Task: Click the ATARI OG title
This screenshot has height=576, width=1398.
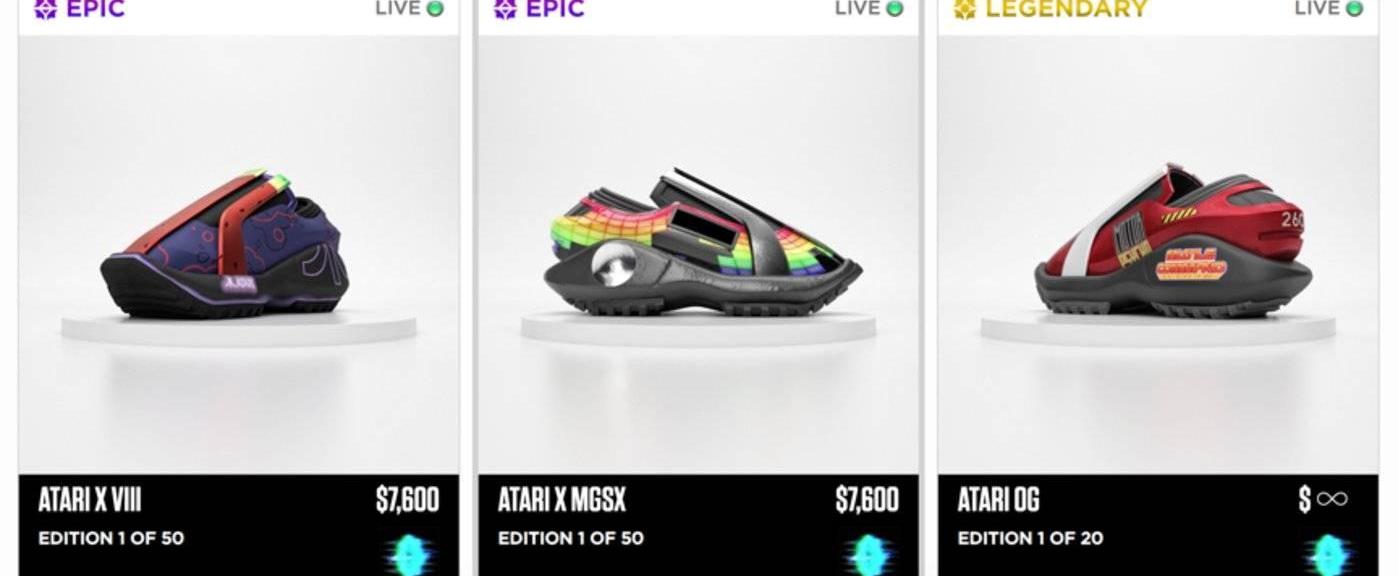Action: click(x=998, y=500)
